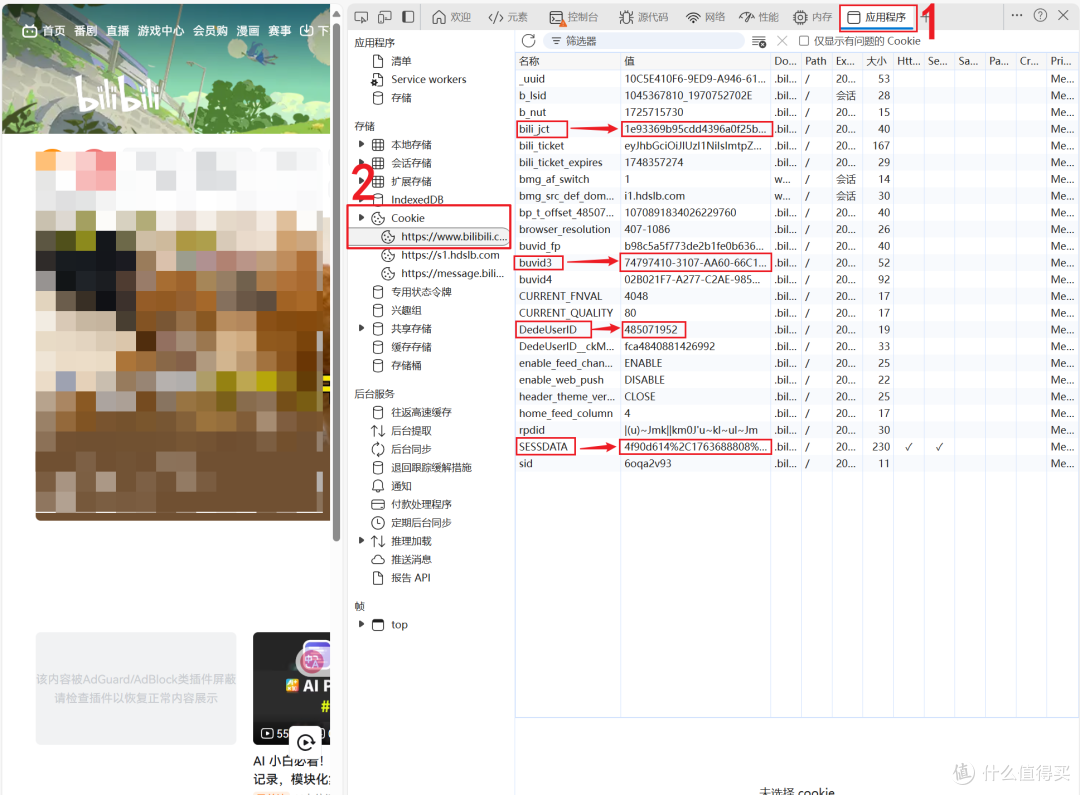
Task: Sort cookies by Path column header
Action: [816, 61]
